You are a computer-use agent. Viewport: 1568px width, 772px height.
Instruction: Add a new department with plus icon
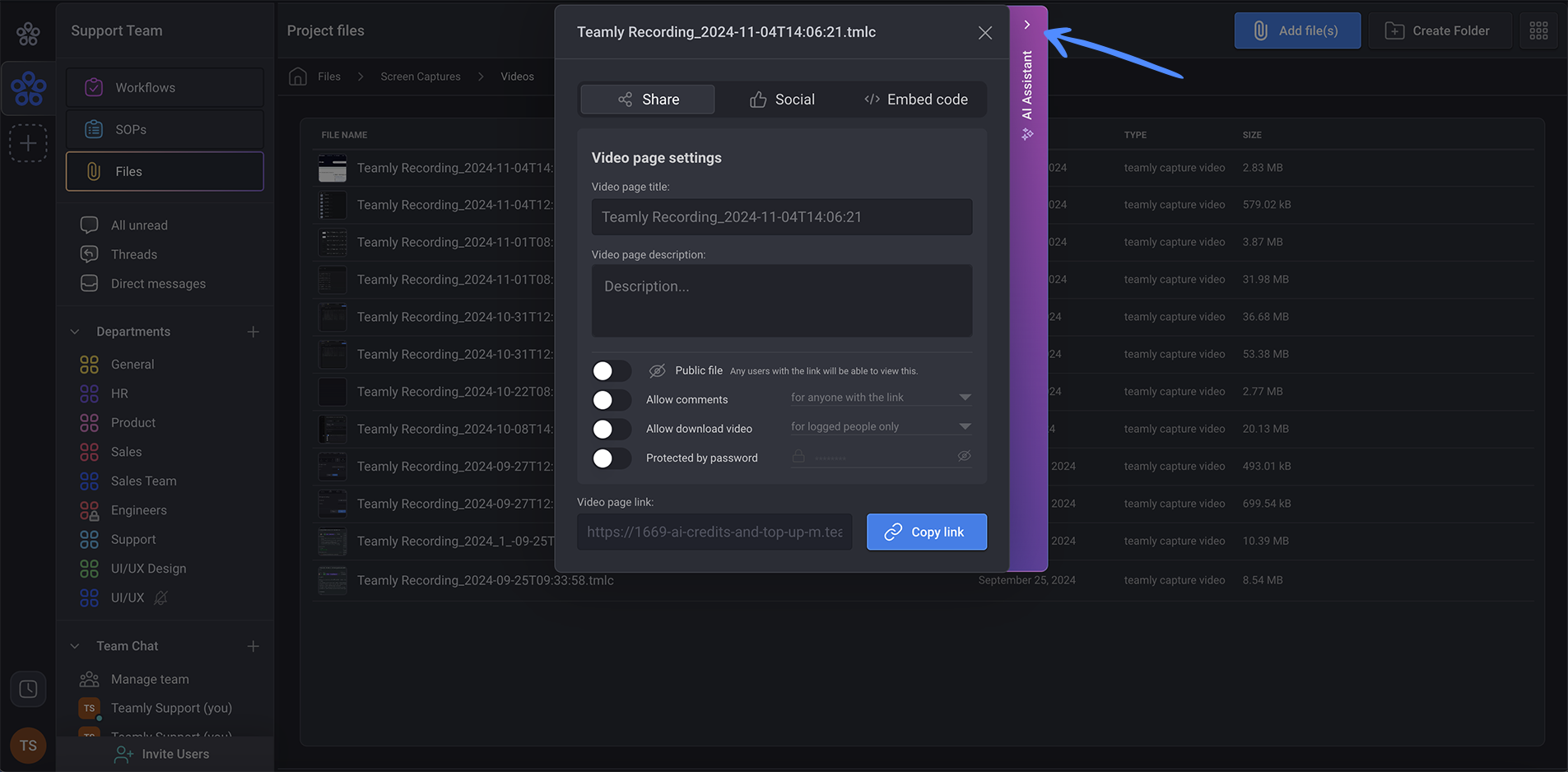(x=253, y=332)
